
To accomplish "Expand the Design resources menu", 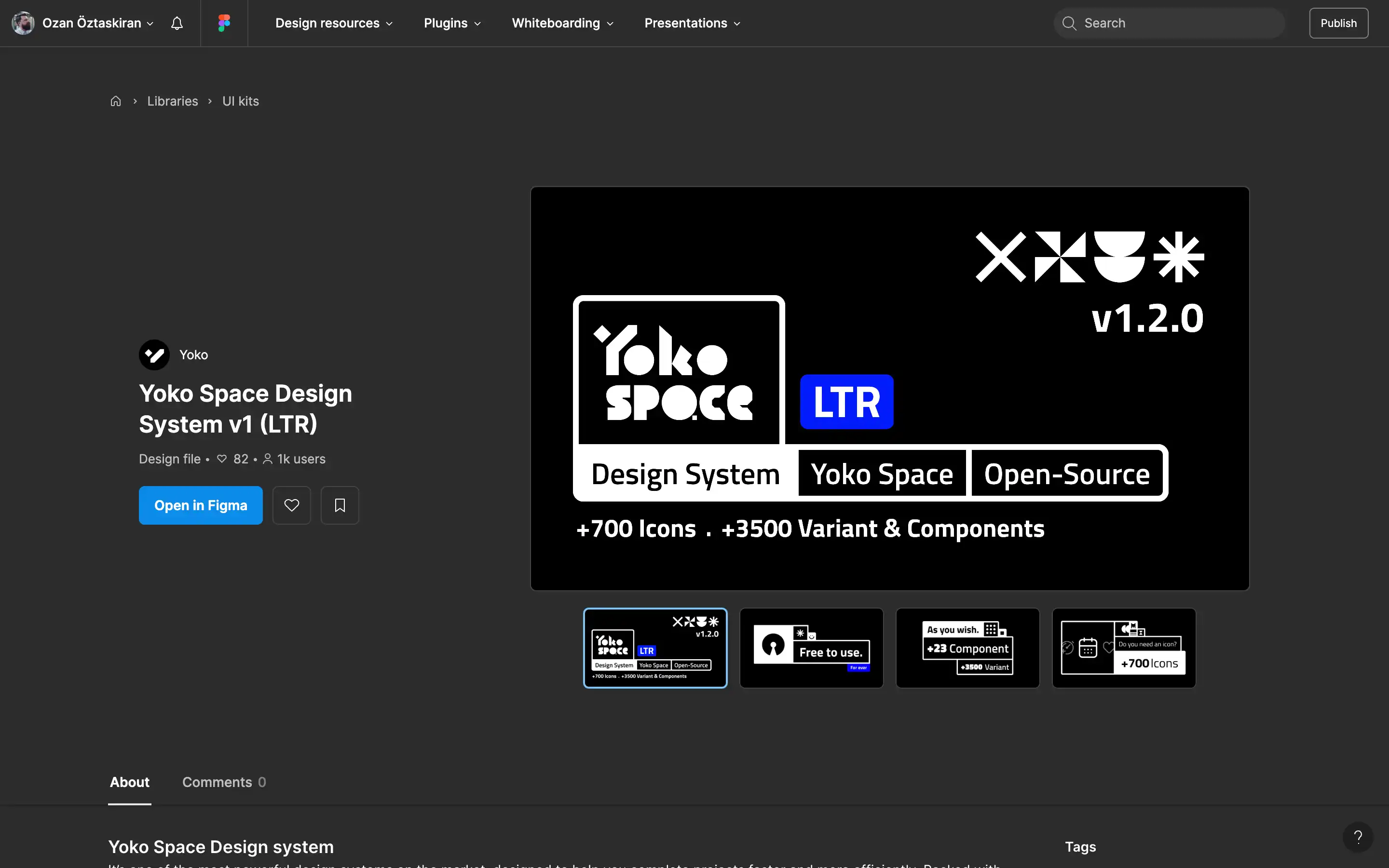I will [x=333, y=23].
